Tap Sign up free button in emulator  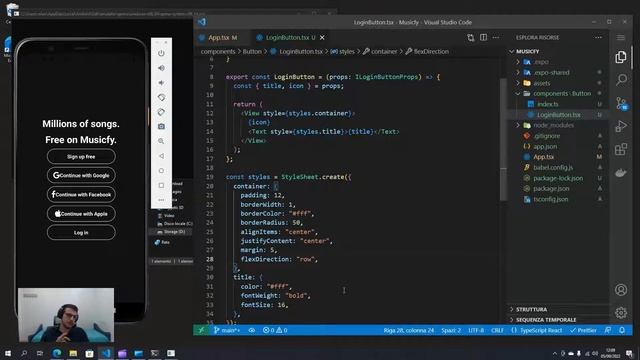click(x=81, y=156)
